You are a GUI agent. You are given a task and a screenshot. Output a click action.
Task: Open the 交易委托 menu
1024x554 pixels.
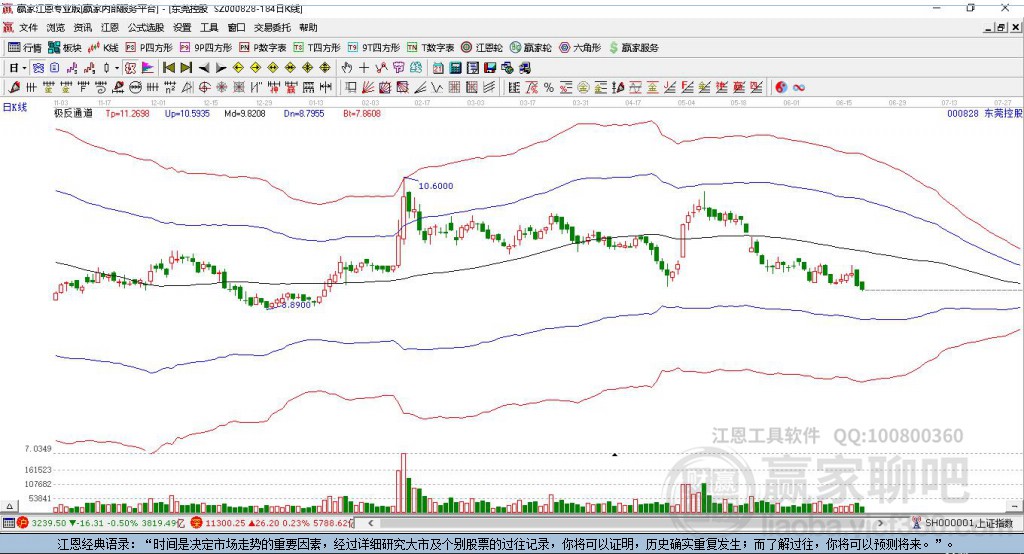pyautogui.click(x=272, y=27)
